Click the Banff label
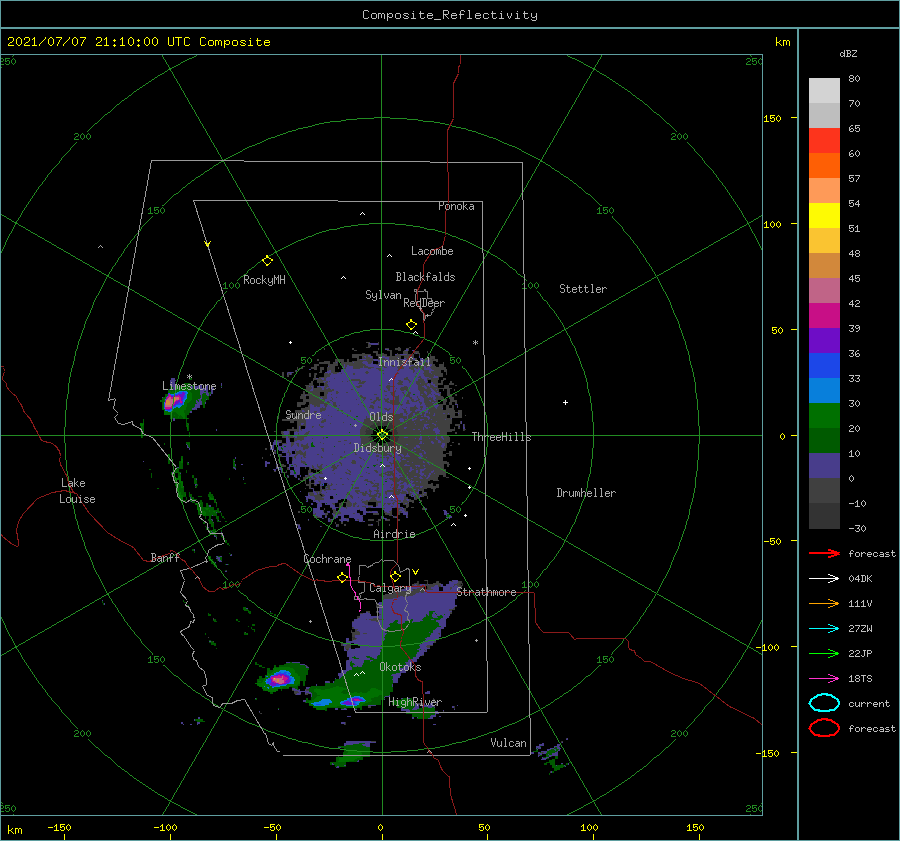Image resolution: width=900 pixels, height=841 pixels. pyautogui.click(x=165, y=557)
